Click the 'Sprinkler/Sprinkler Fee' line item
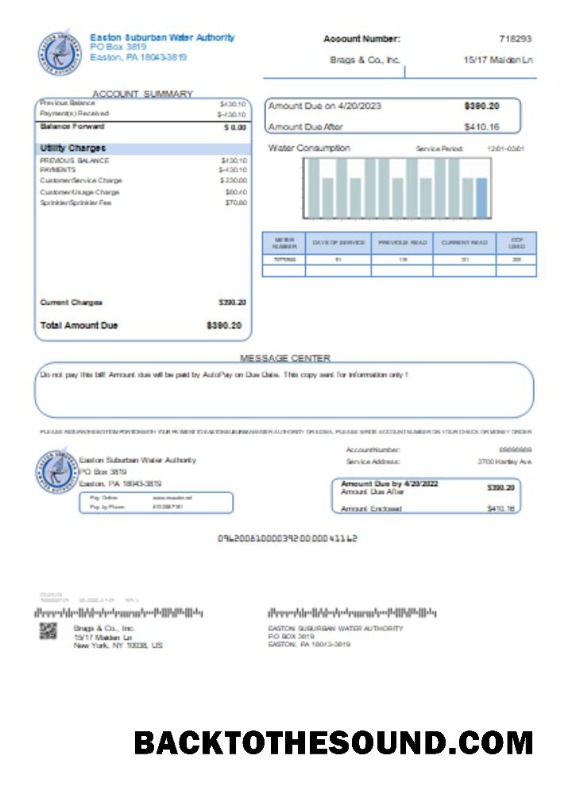The image size is (572, 794). tap(75, 203)
